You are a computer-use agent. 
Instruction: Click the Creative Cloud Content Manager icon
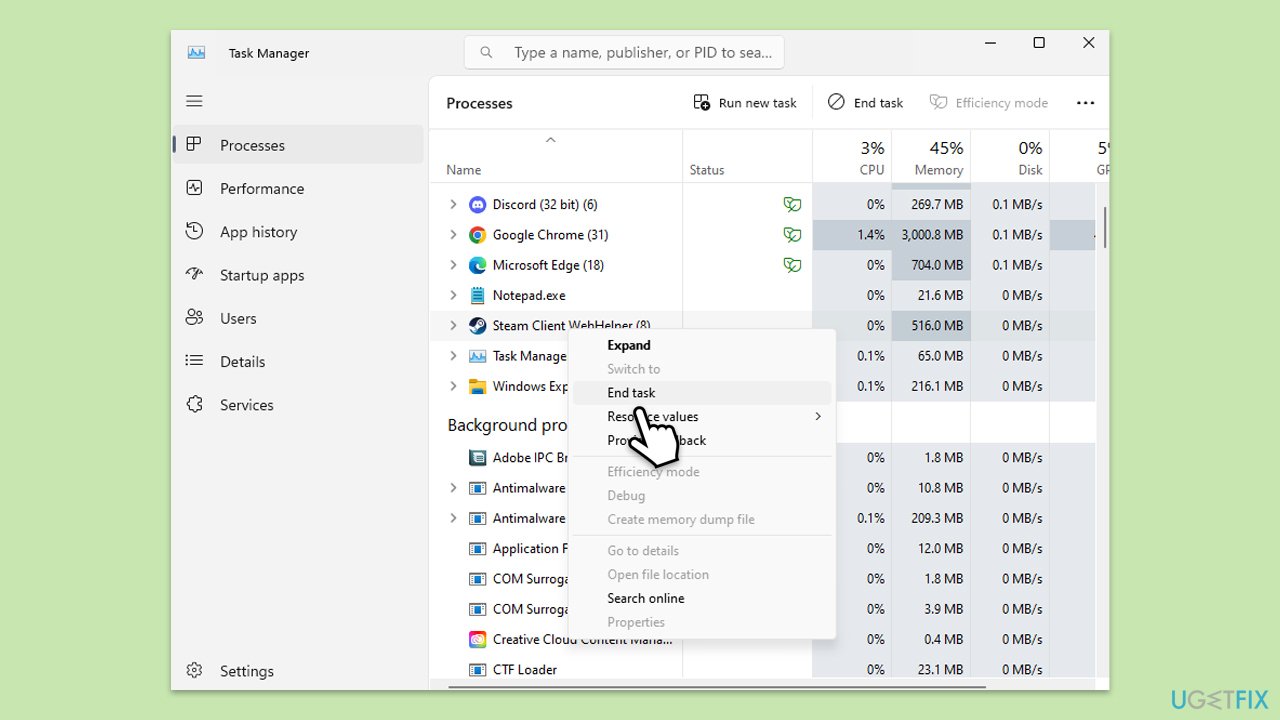pyautogui.click(x=477, y=639)
